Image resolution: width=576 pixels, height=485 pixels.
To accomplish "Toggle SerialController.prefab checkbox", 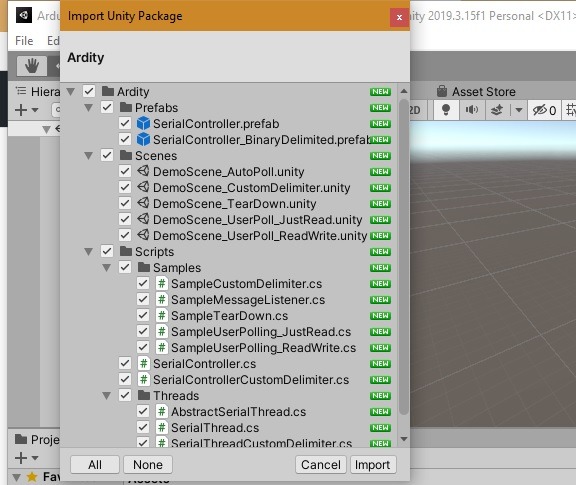I will tap(125, 123).
